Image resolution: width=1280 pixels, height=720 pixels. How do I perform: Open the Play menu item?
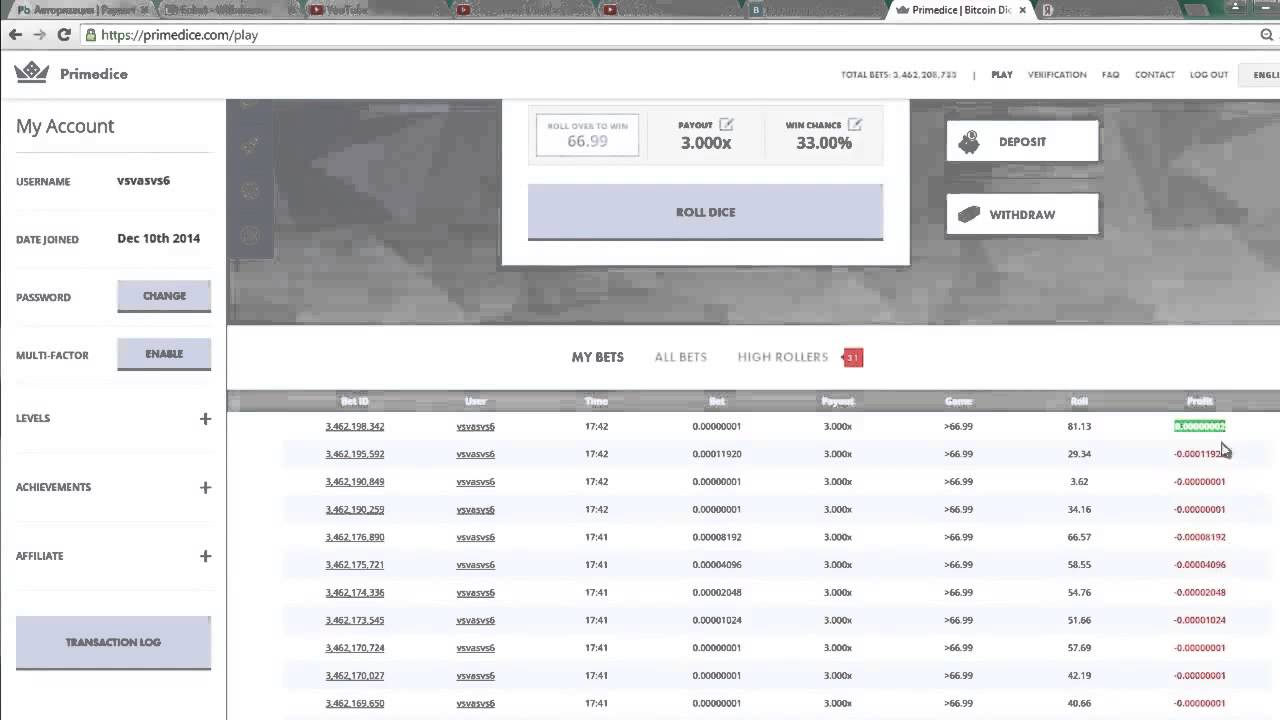[1002, 75]
